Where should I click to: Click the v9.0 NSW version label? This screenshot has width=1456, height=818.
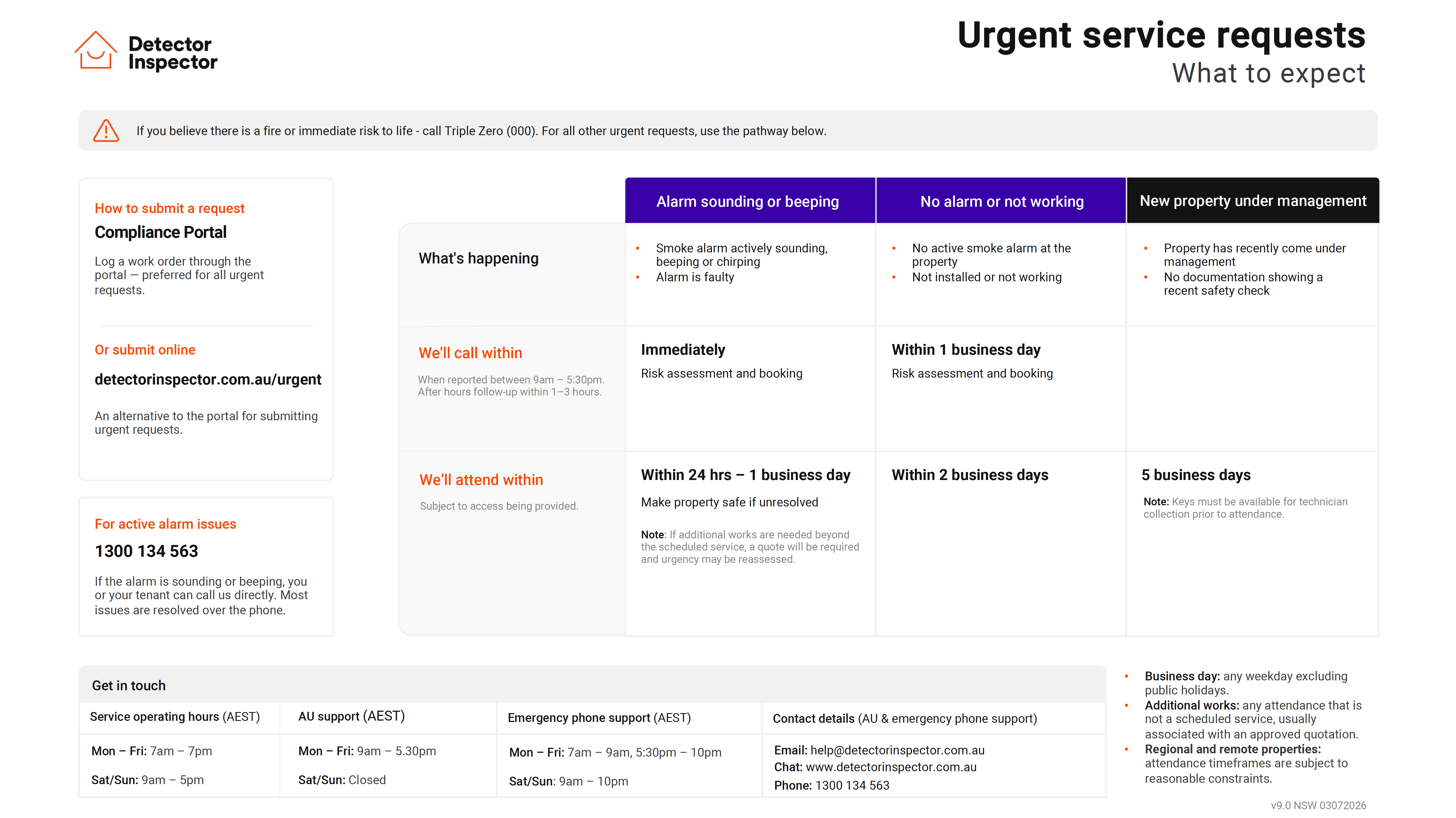click(1318, 806)
